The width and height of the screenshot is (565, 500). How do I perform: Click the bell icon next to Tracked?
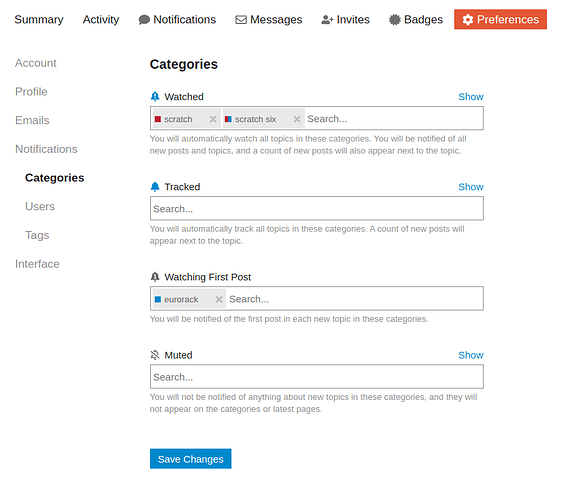155,187
